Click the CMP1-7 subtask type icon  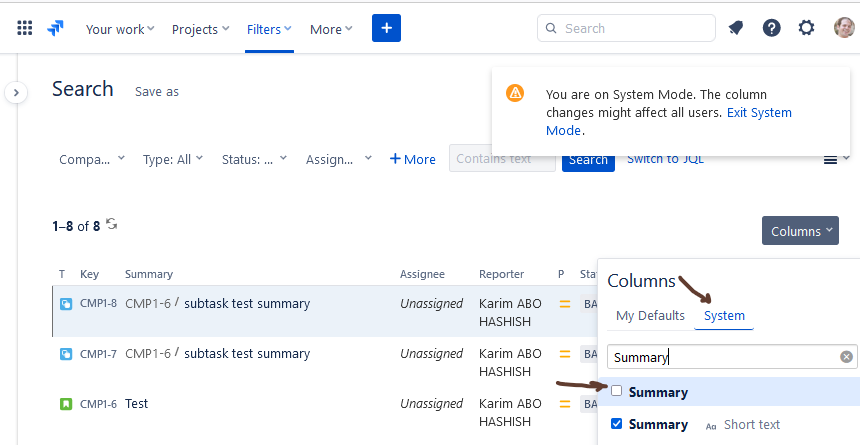(66, 354)
